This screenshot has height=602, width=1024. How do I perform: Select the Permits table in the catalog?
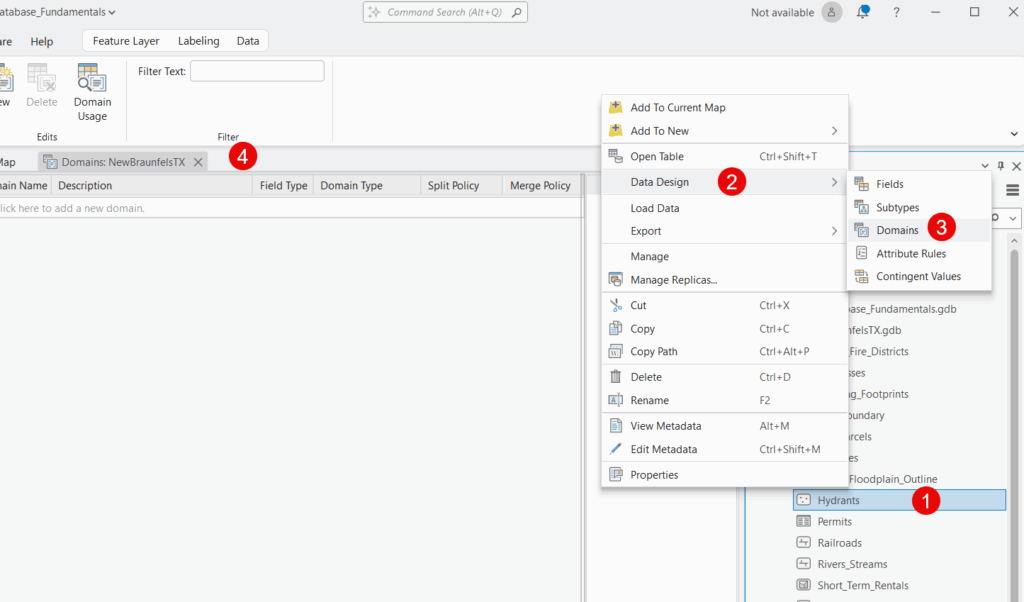(834, 521)
